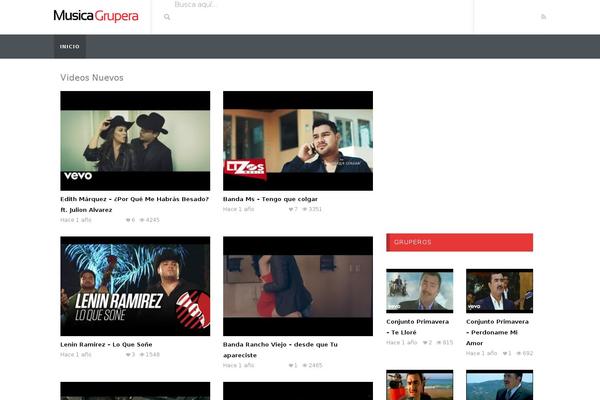This screenshot has height=400, width=600.
Task: Click views eye icon under Edith Márquez video
Action: click(142, 220)
